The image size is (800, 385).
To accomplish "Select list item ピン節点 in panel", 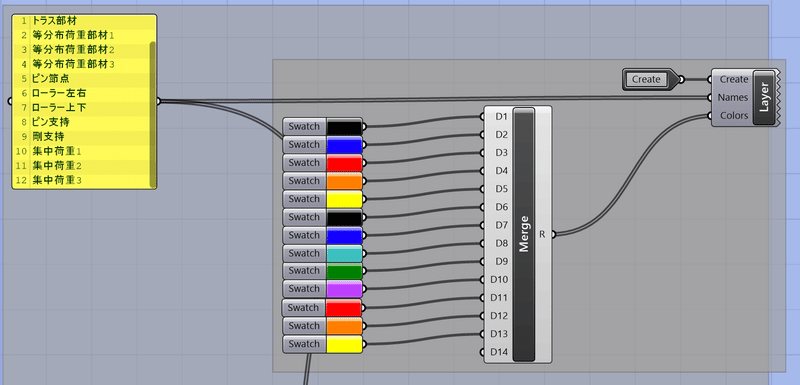I will pos(51,79).
